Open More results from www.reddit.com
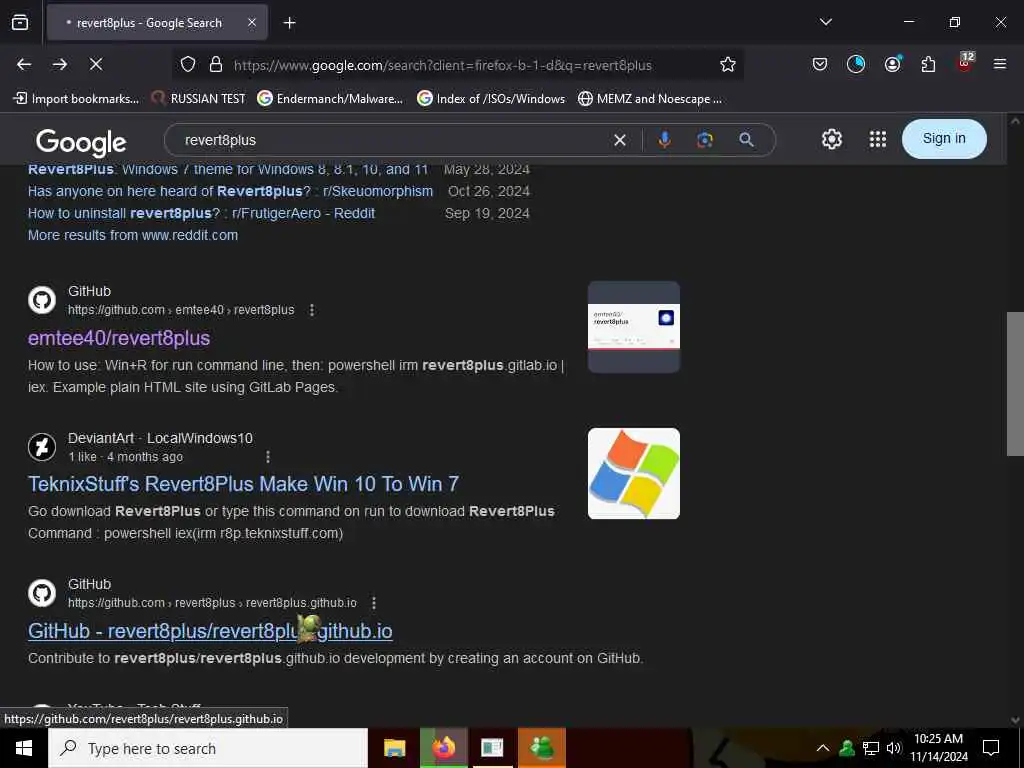 point(133,235)
